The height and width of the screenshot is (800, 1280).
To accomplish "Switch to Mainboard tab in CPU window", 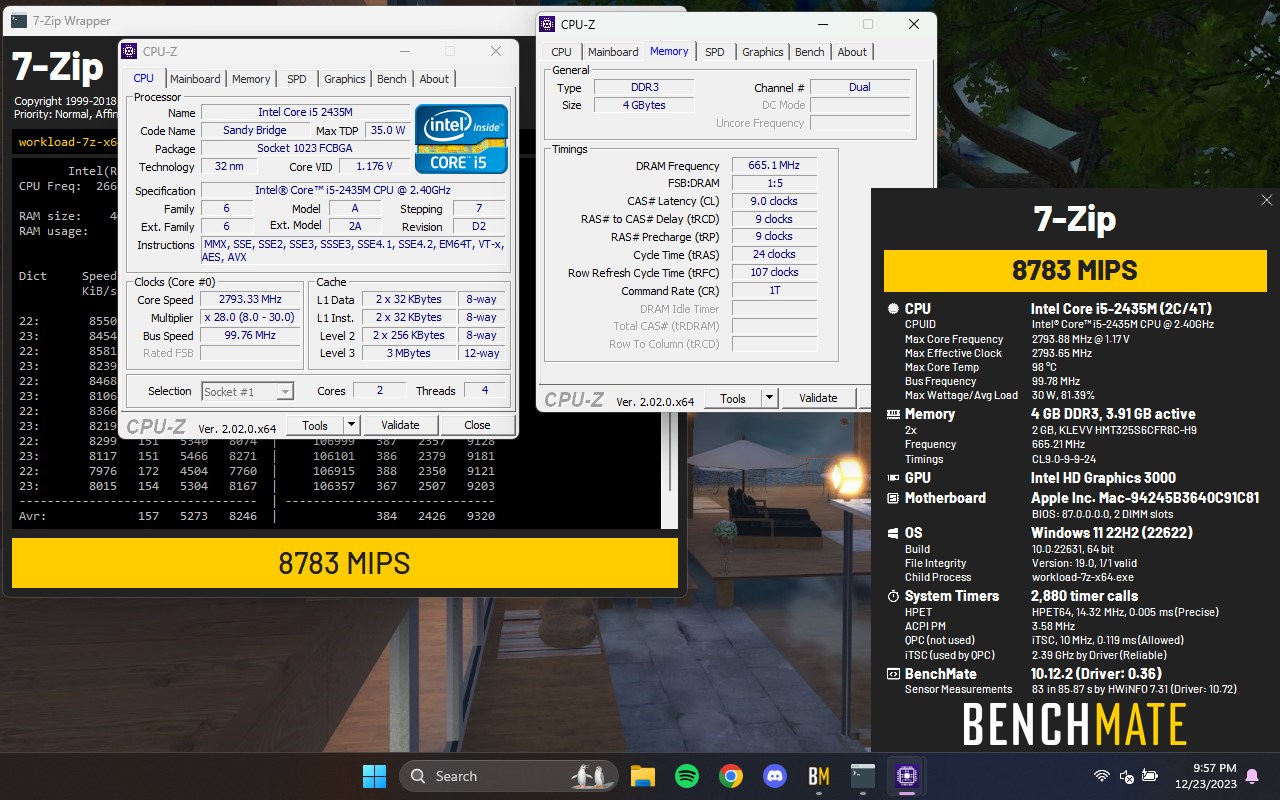I will coord(195,79).
